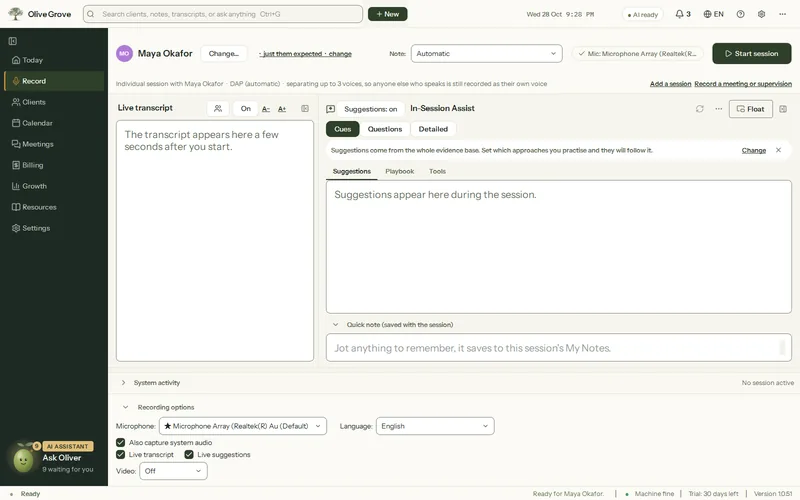Open the Video Off dropdown
Viewport: 800px width, 500px height.
pos(173,471)
